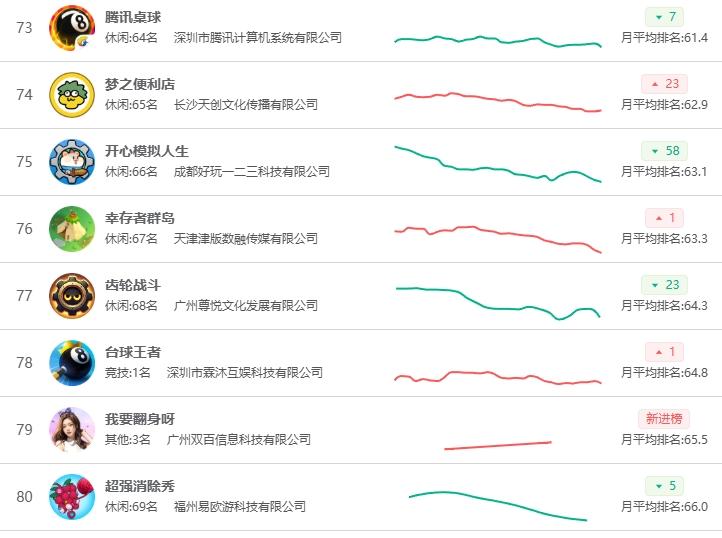Viewport: 722px width, 538px height.
Task: Click the 超强消除秀 ranking trend line
Action: pyautogui.click(x=498, y=506)
